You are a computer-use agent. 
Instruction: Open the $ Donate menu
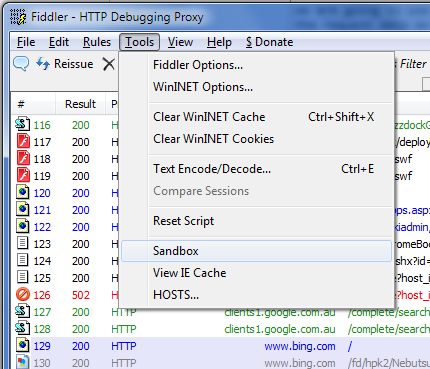[x=269, y=42]
